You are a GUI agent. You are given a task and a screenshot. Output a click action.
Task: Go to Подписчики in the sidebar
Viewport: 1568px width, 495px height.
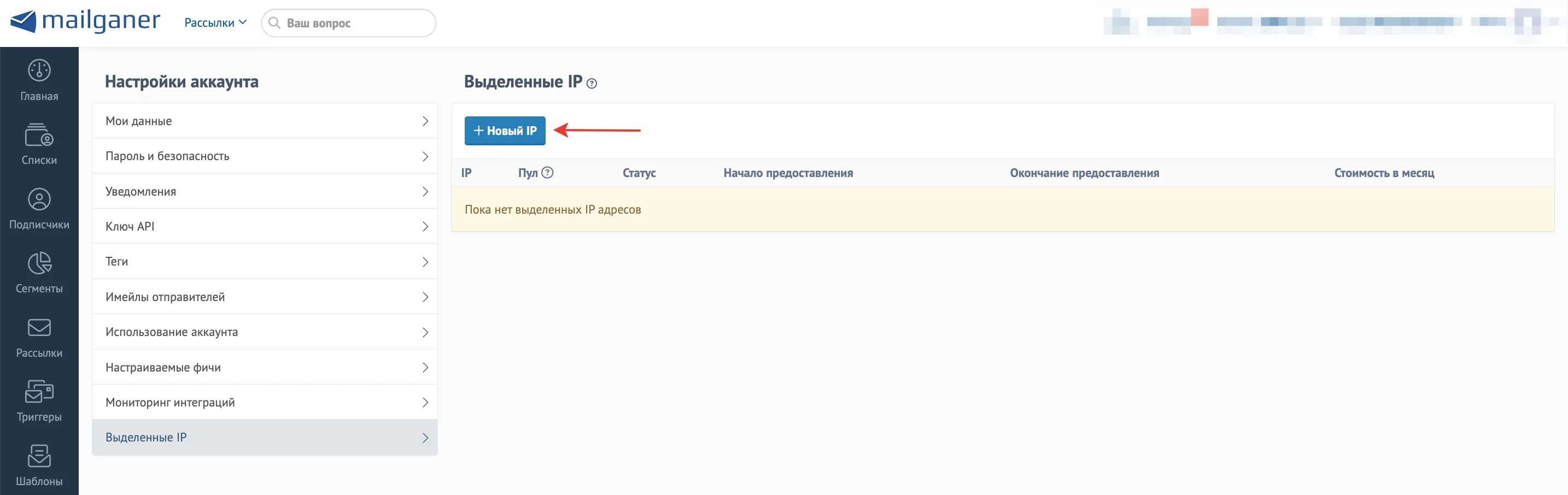pos(39,209)
